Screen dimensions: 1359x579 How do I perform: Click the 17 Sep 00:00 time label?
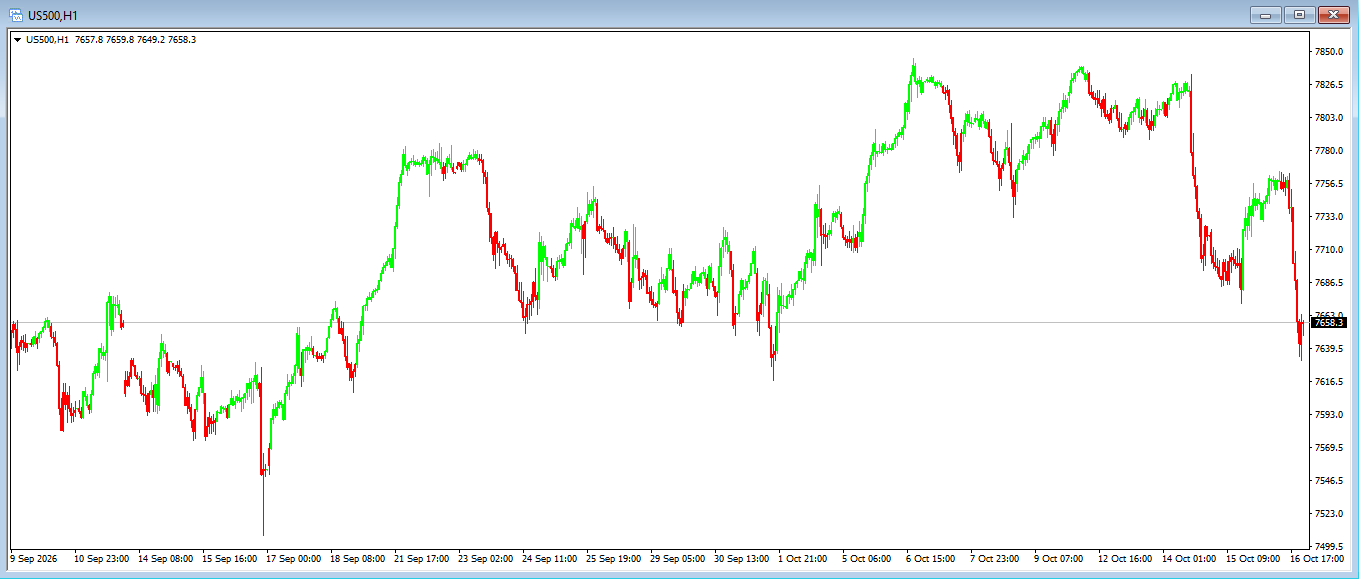click(294, 559)
